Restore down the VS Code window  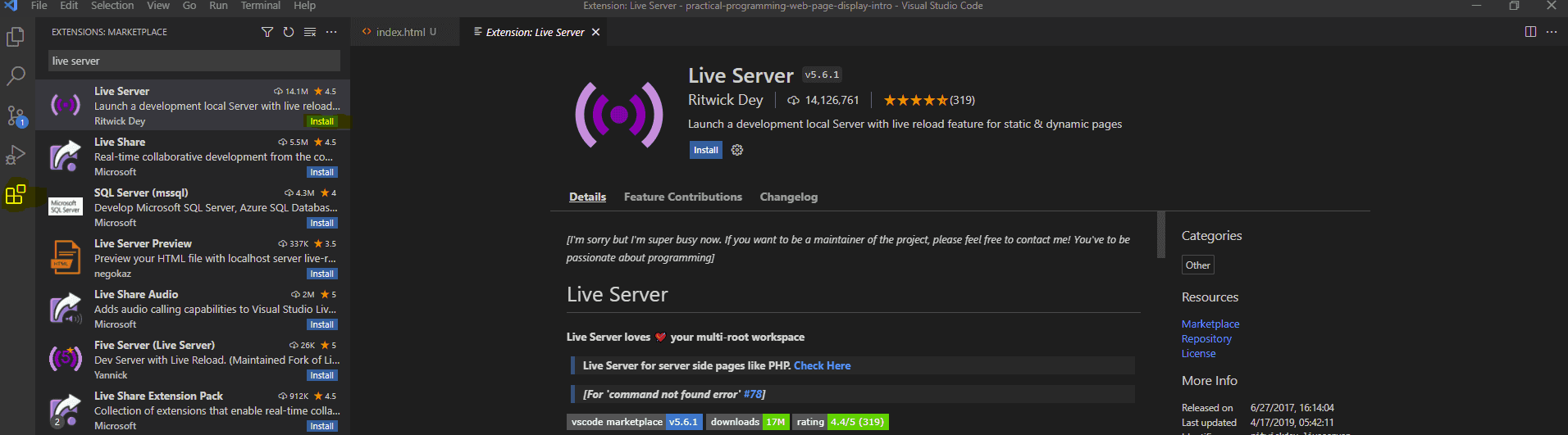point(1514,6)
